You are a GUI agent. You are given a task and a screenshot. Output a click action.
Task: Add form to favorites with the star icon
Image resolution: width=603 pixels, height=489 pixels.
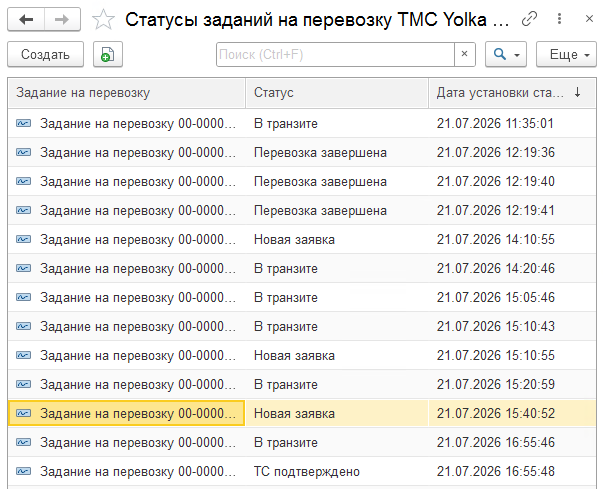[103, 20]
